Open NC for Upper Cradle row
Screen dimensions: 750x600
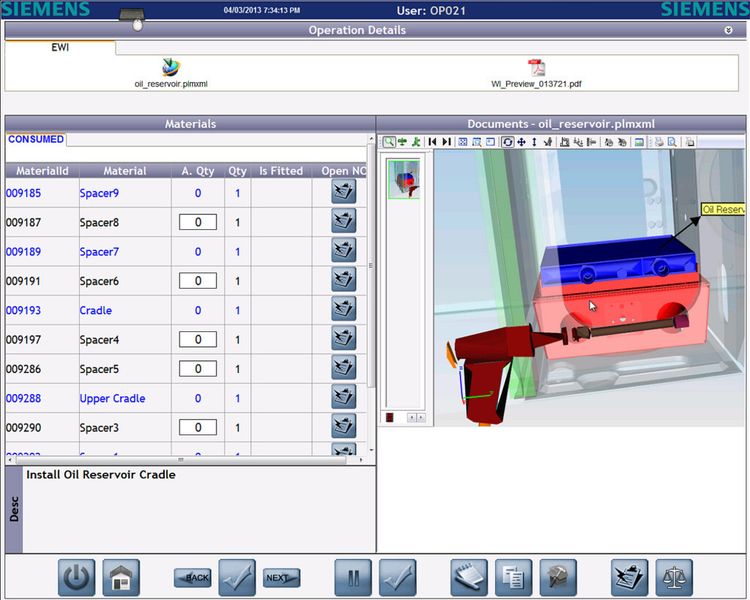click(343, 397)
